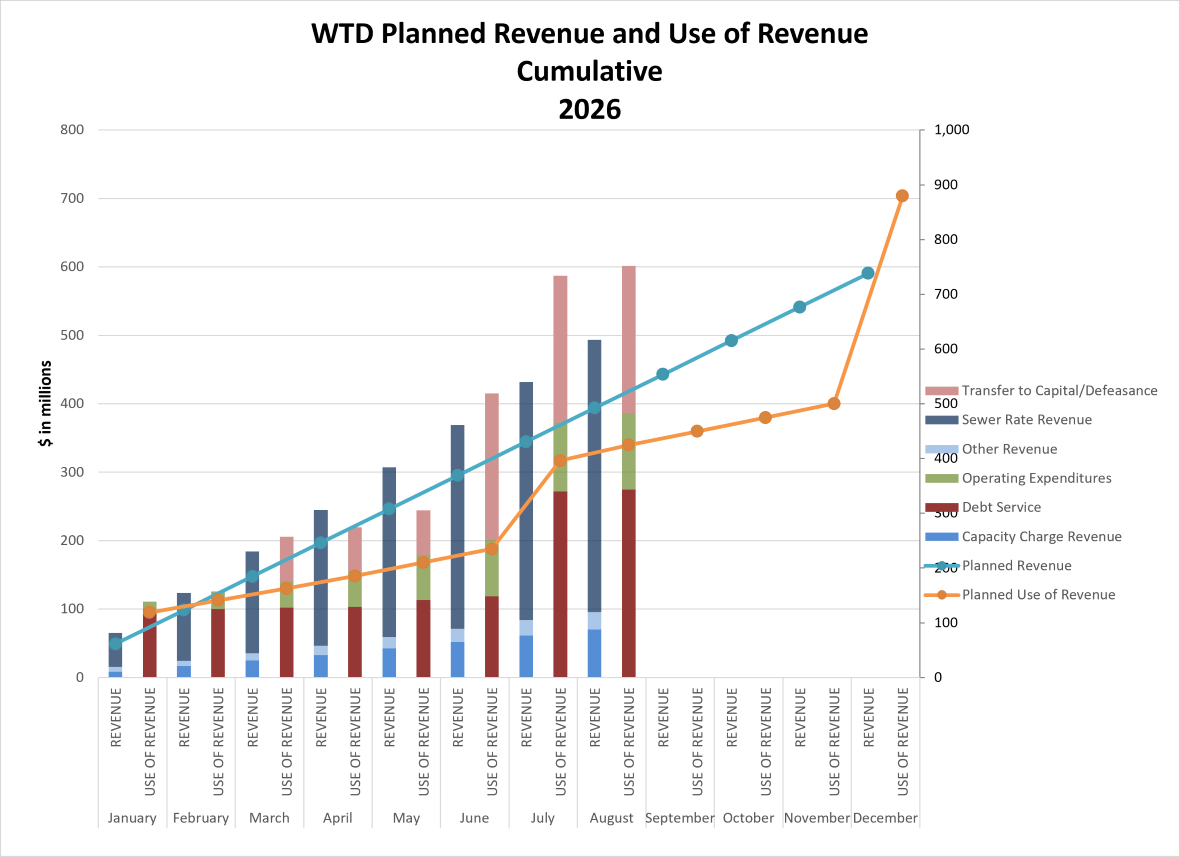The width and height of the screenshot is (1180, 857).
Task: Select the Planned Use of Revenue legend marker
Action: coord(941,595)
